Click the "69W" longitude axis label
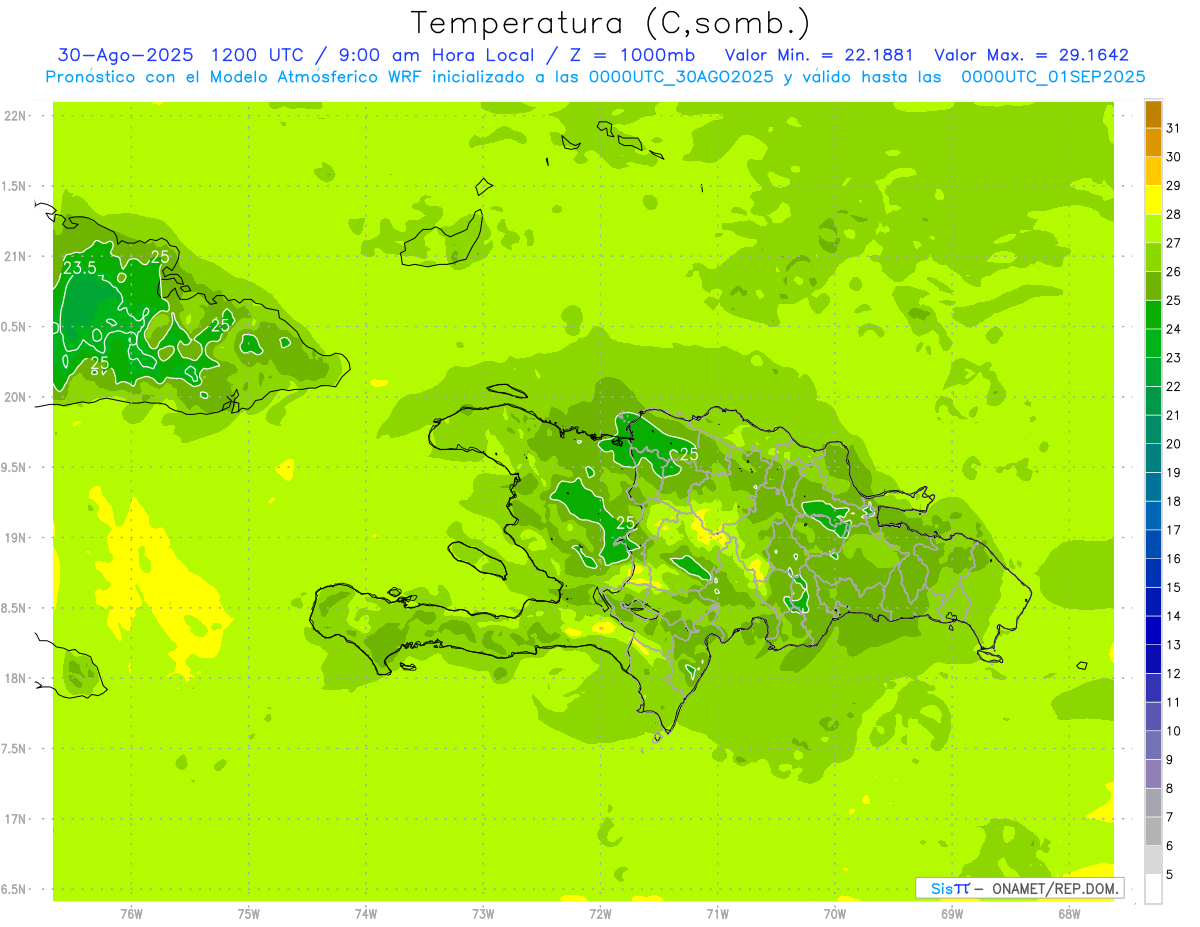The width and height of the screenshot is (1200, 927). point(952,914)
